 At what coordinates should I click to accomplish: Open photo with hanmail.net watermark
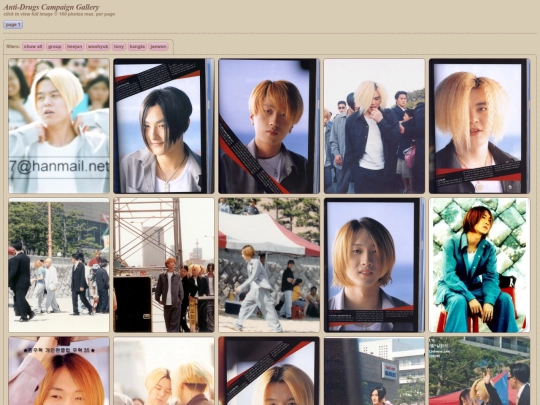59,126
